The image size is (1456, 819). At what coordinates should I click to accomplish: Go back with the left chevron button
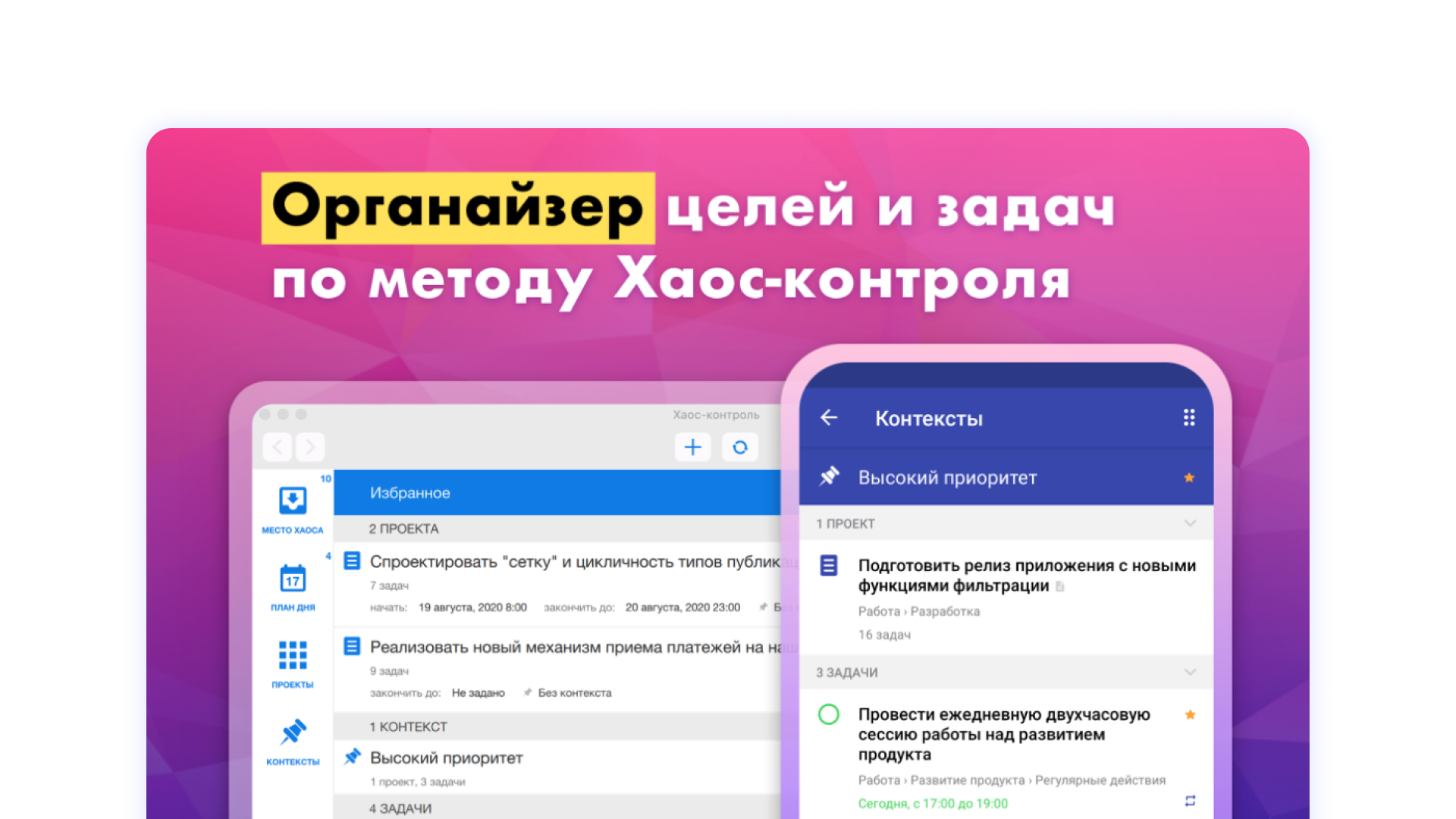[x=278, y=447]
